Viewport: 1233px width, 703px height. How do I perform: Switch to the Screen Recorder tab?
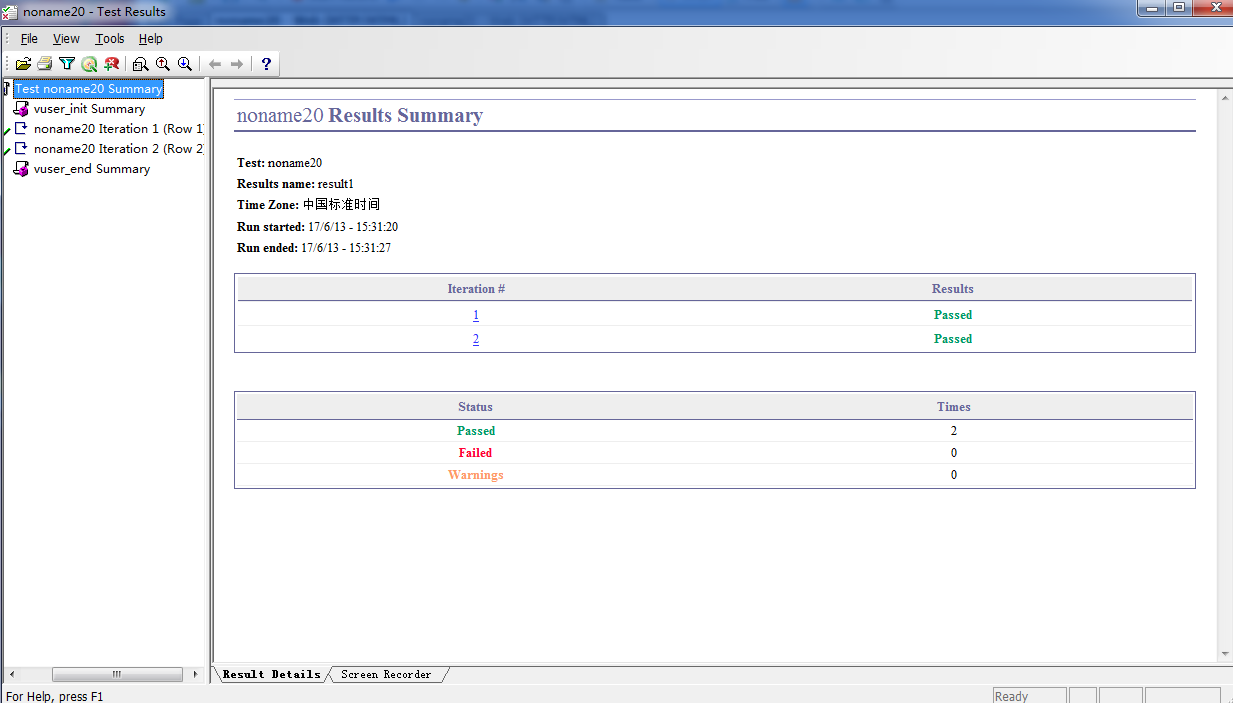click(x=386, y=675)
